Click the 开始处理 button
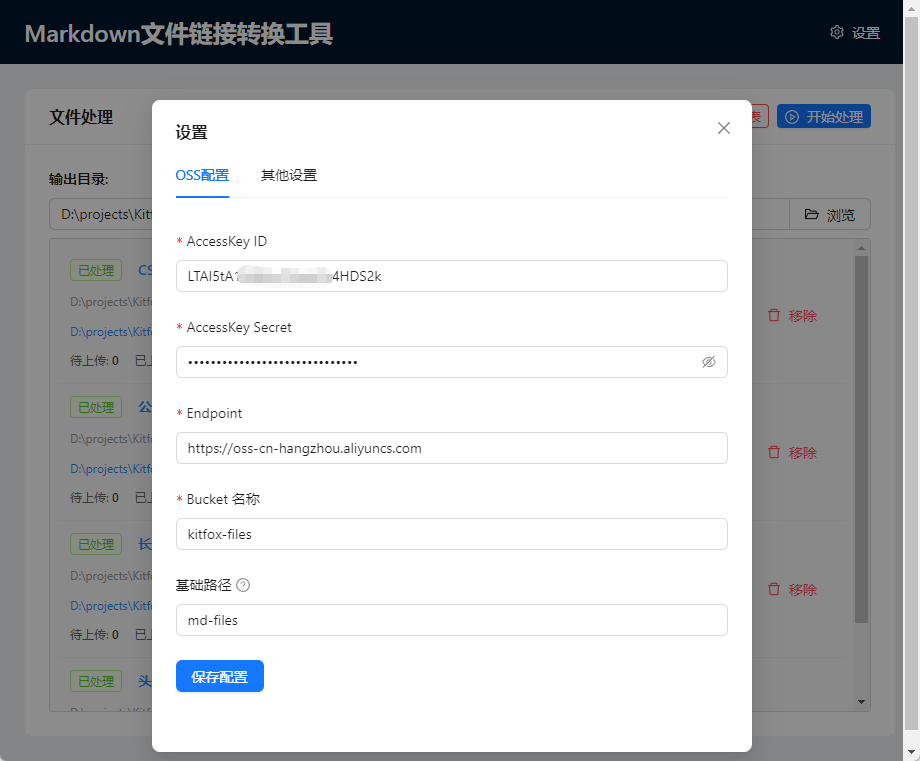Image resolution: width=920 pixels, height=761 pixels. pyautogui.click(x=823, y=116)
